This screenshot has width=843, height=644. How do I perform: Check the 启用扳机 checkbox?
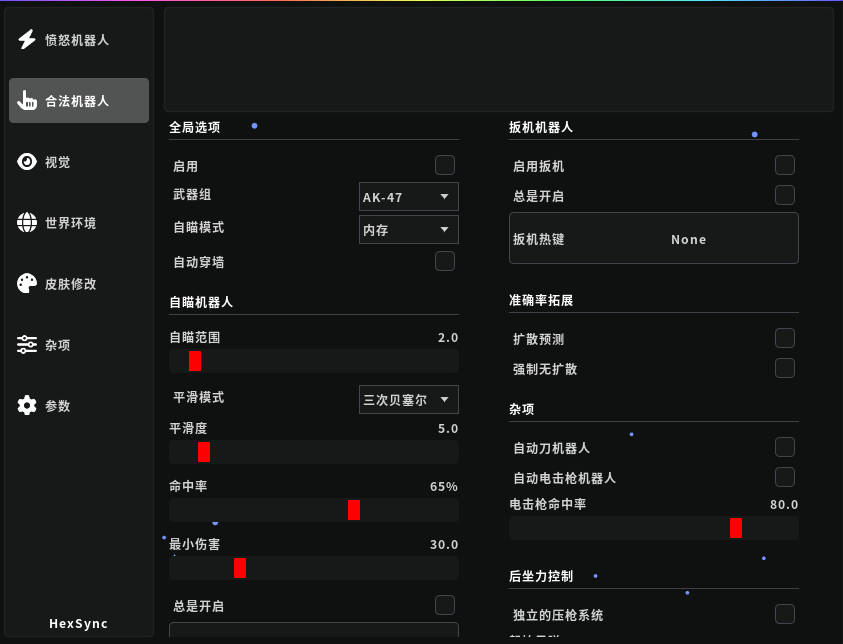785,165
